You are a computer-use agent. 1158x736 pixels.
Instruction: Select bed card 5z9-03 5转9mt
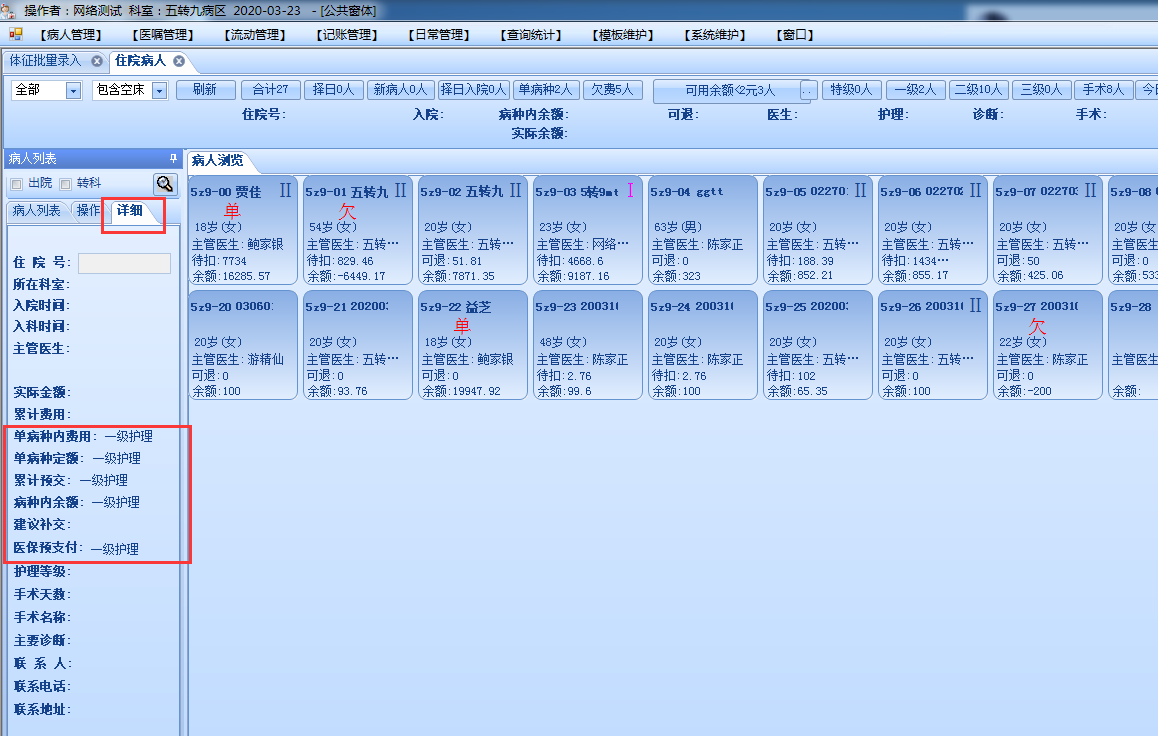[588, 230]
